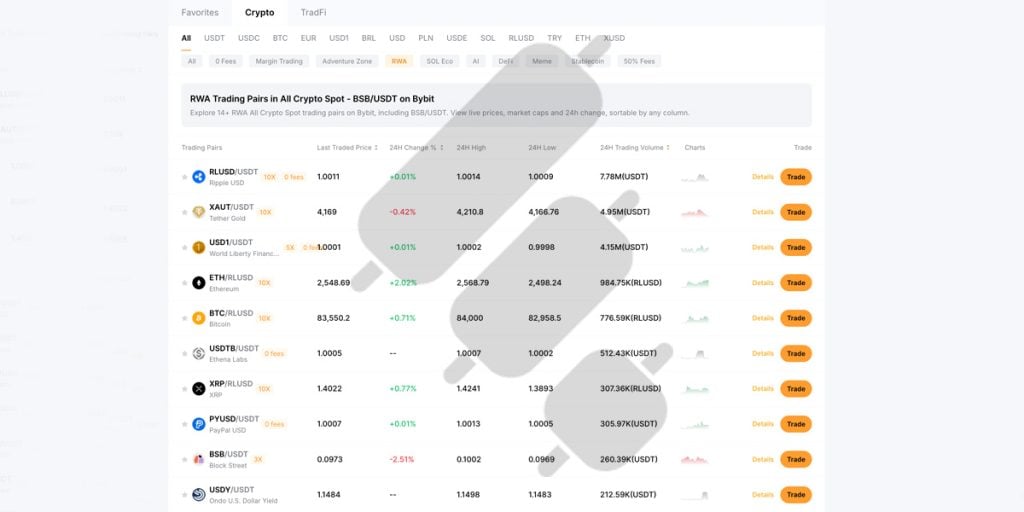Open the XAUT/USDT mini chart
Screen dimensions: 1024x512
pos(695,212)
